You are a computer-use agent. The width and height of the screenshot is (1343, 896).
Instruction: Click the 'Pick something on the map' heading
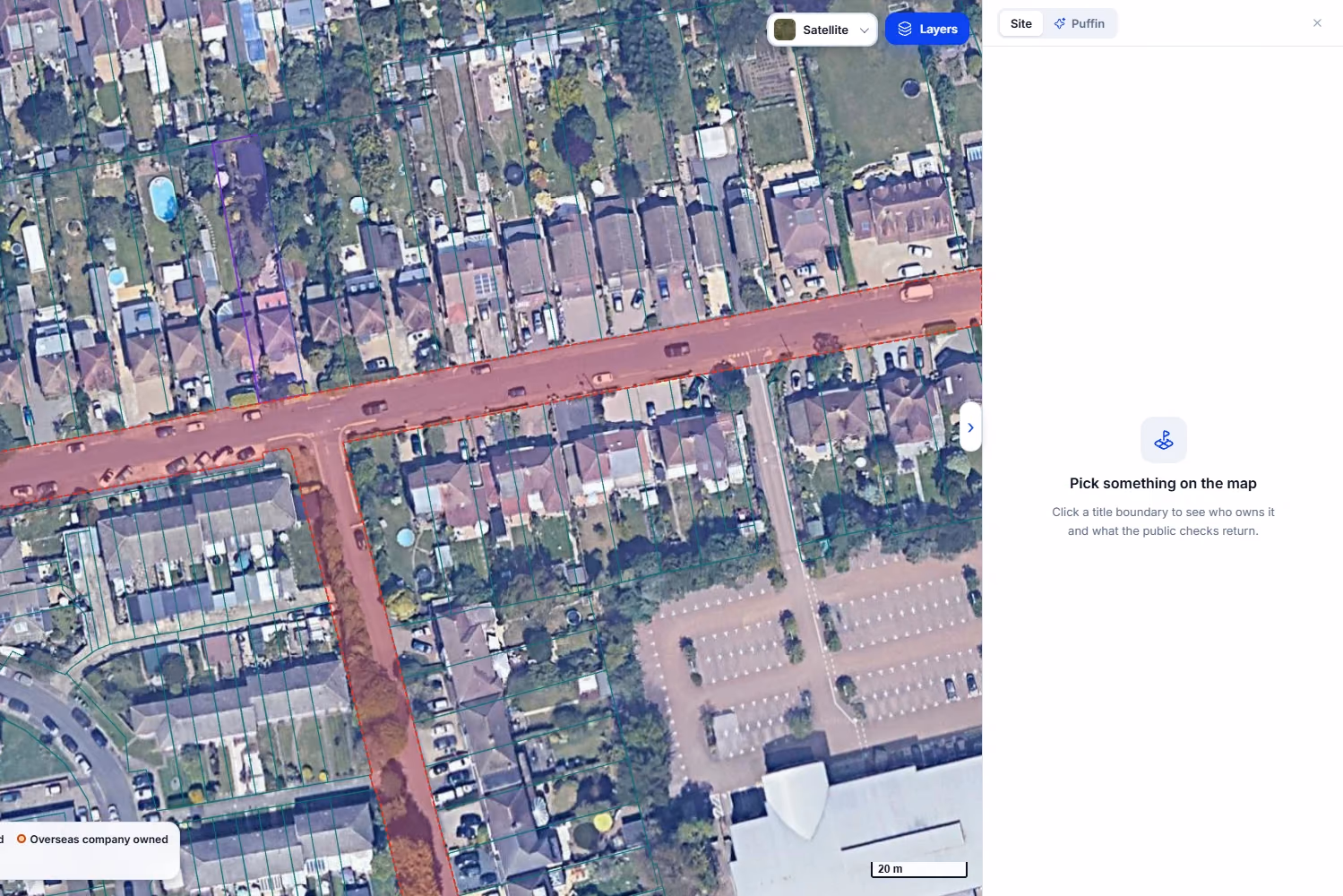pos(1163,484)
